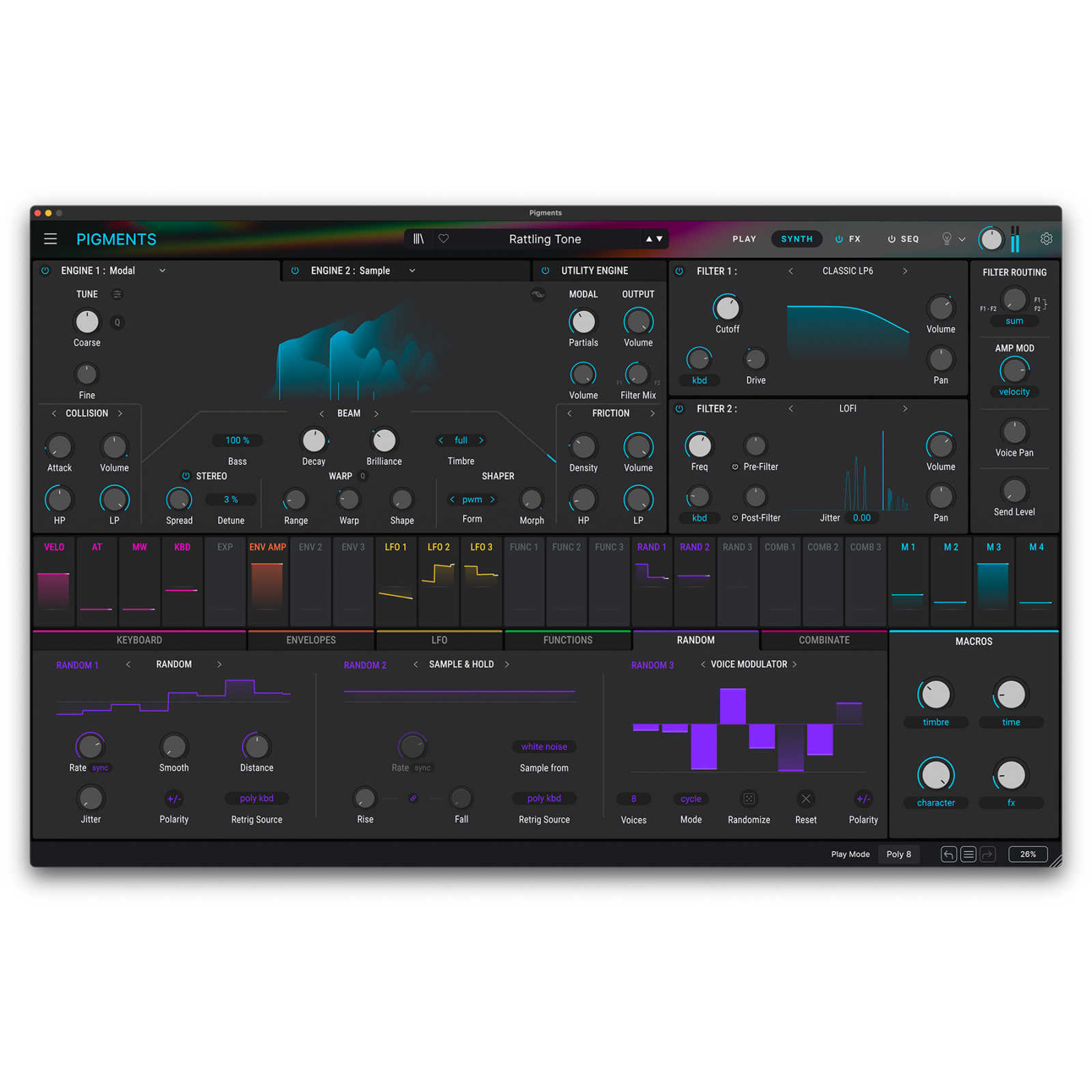
Task: Choose next Timbre option after full
Action: coord(481,440)
